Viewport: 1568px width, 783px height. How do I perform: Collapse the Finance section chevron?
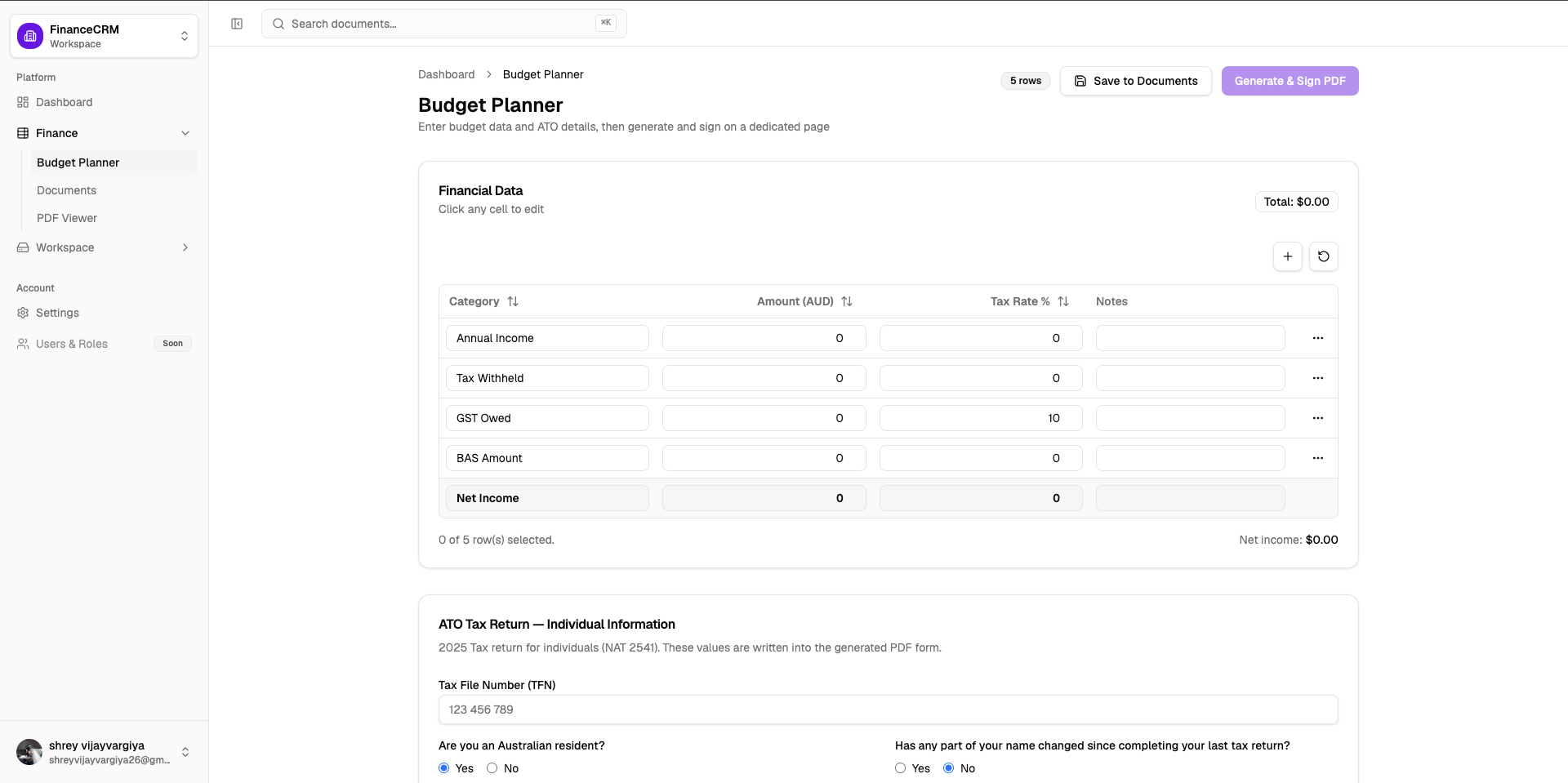185,133
